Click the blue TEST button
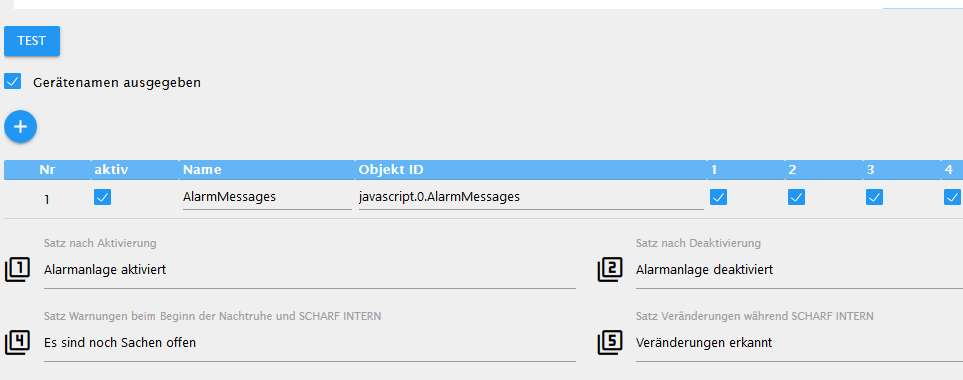The image size is (963, 380). pos(32,41)
